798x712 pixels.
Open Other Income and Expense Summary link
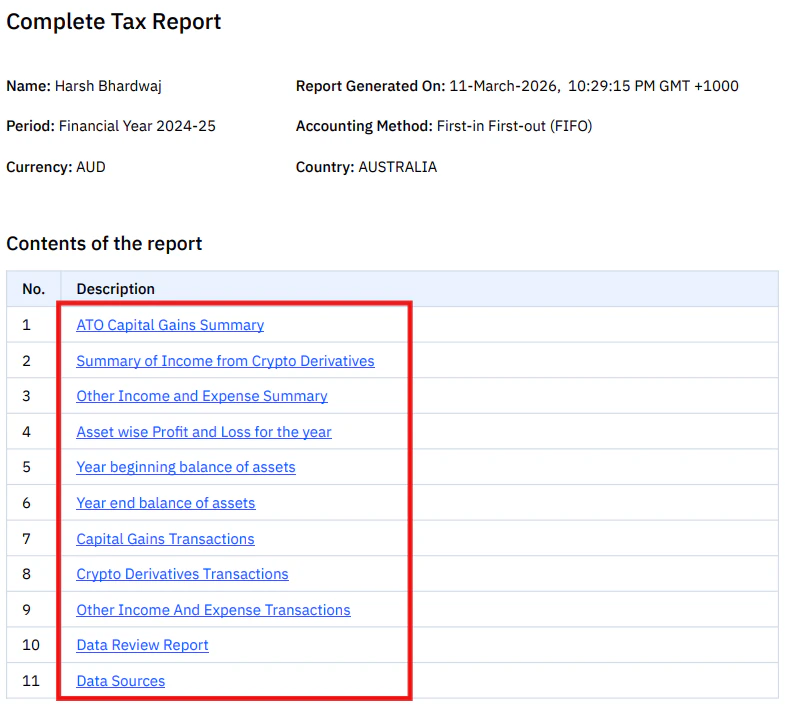[x=202, y=396]
